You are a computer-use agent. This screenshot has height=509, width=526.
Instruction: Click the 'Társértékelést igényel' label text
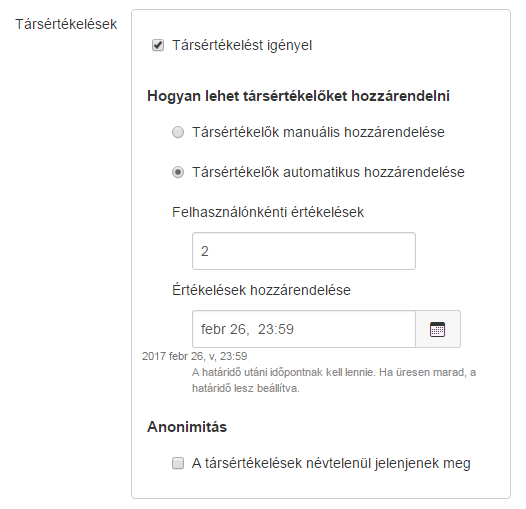(242, 45)
